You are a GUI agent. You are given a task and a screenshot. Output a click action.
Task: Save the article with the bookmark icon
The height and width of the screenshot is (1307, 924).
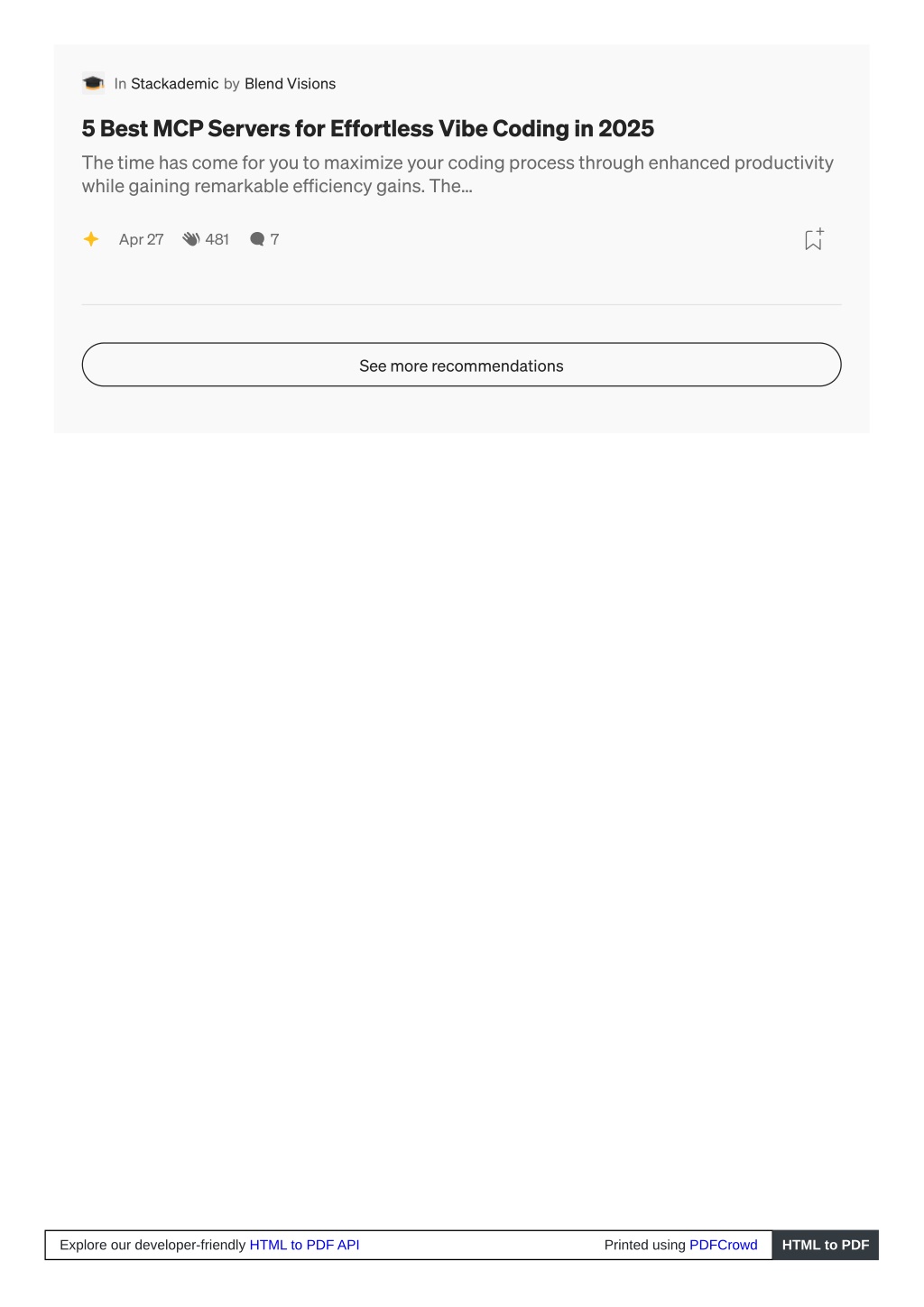coord(814,239)
